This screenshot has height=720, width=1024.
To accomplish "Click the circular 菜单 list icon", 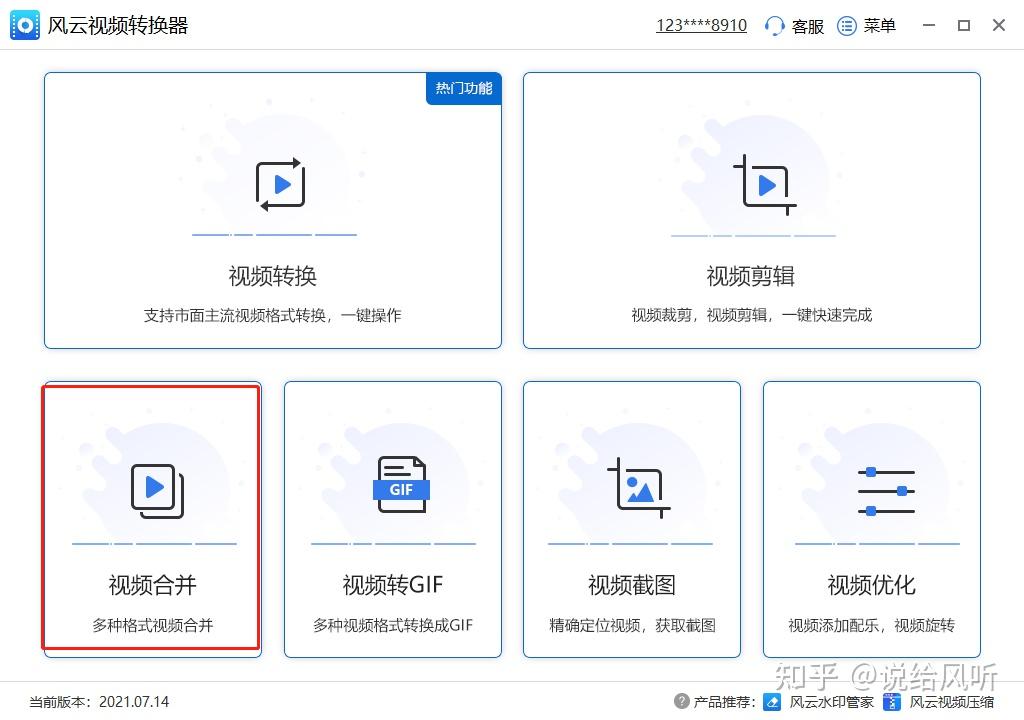I will coord(845,26).
